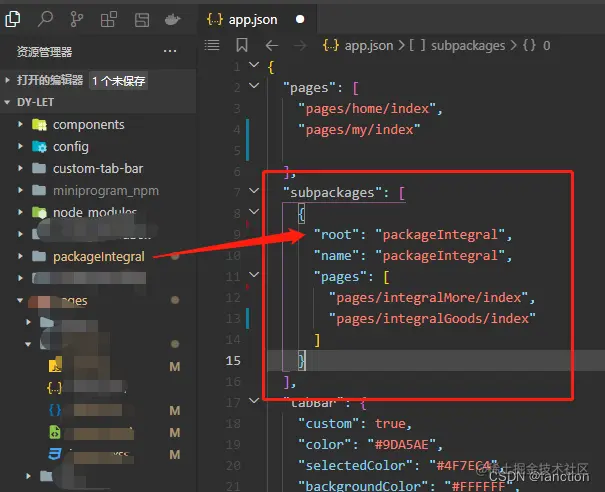Open the Source Control branch icon
605x492 pixels.
click(77, 19)
